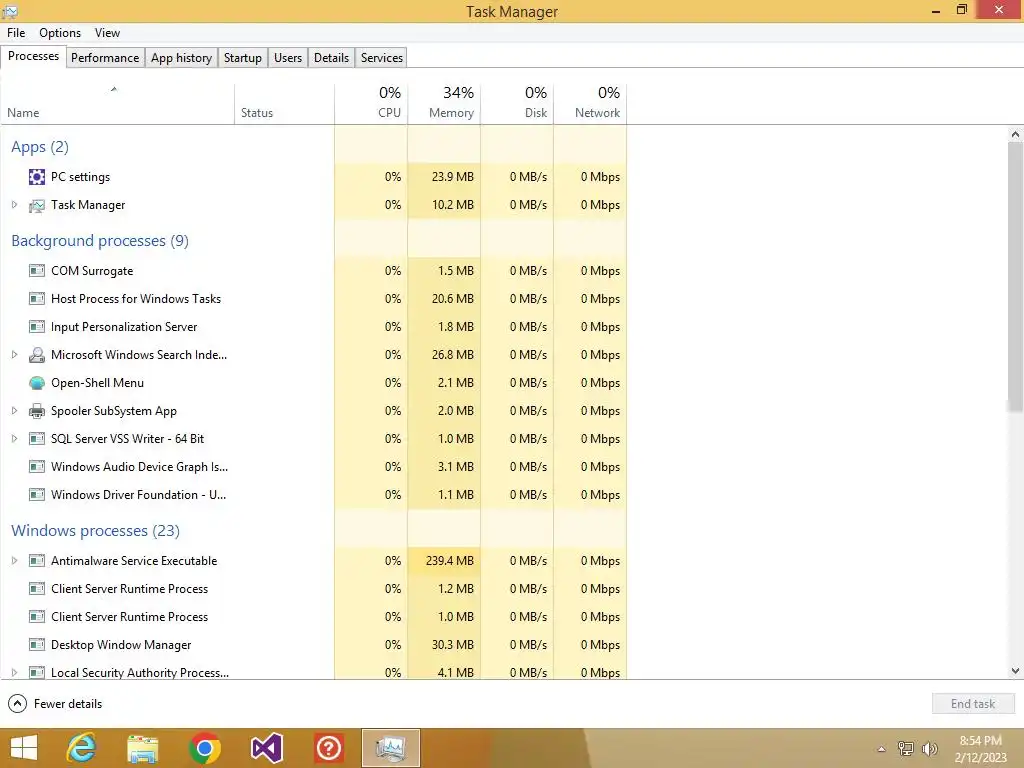Click the Windows Driver Foundation icon
Screen dimensions: 1024x768
point(37,495)
